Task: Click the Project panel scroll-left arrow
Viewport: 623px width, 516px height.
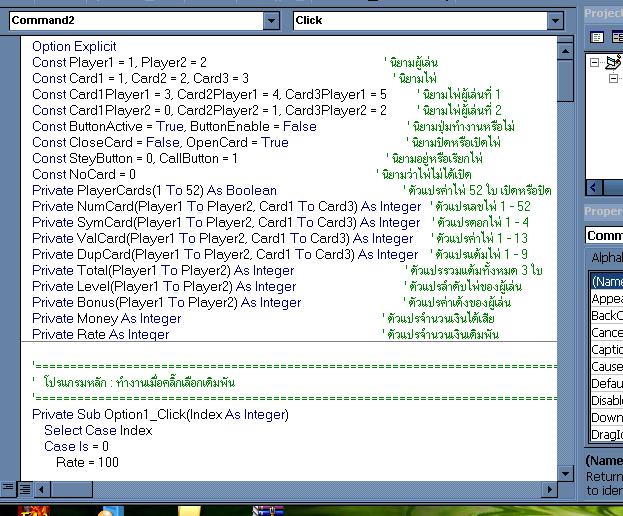Action: pyautogui.click(x=594, y=187)
